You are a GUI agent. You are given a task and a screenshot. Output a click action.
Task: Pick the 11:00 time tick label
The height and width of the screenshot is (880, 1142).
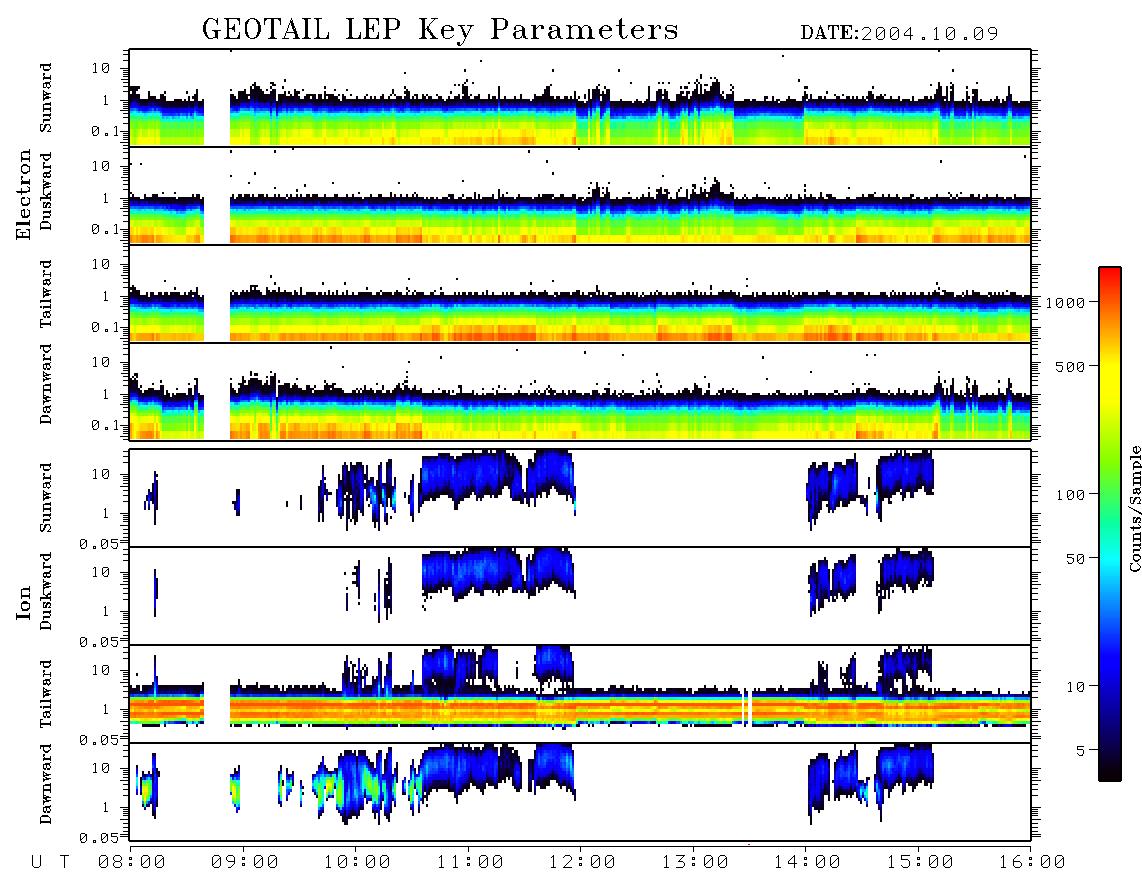(x=470, y=862)
